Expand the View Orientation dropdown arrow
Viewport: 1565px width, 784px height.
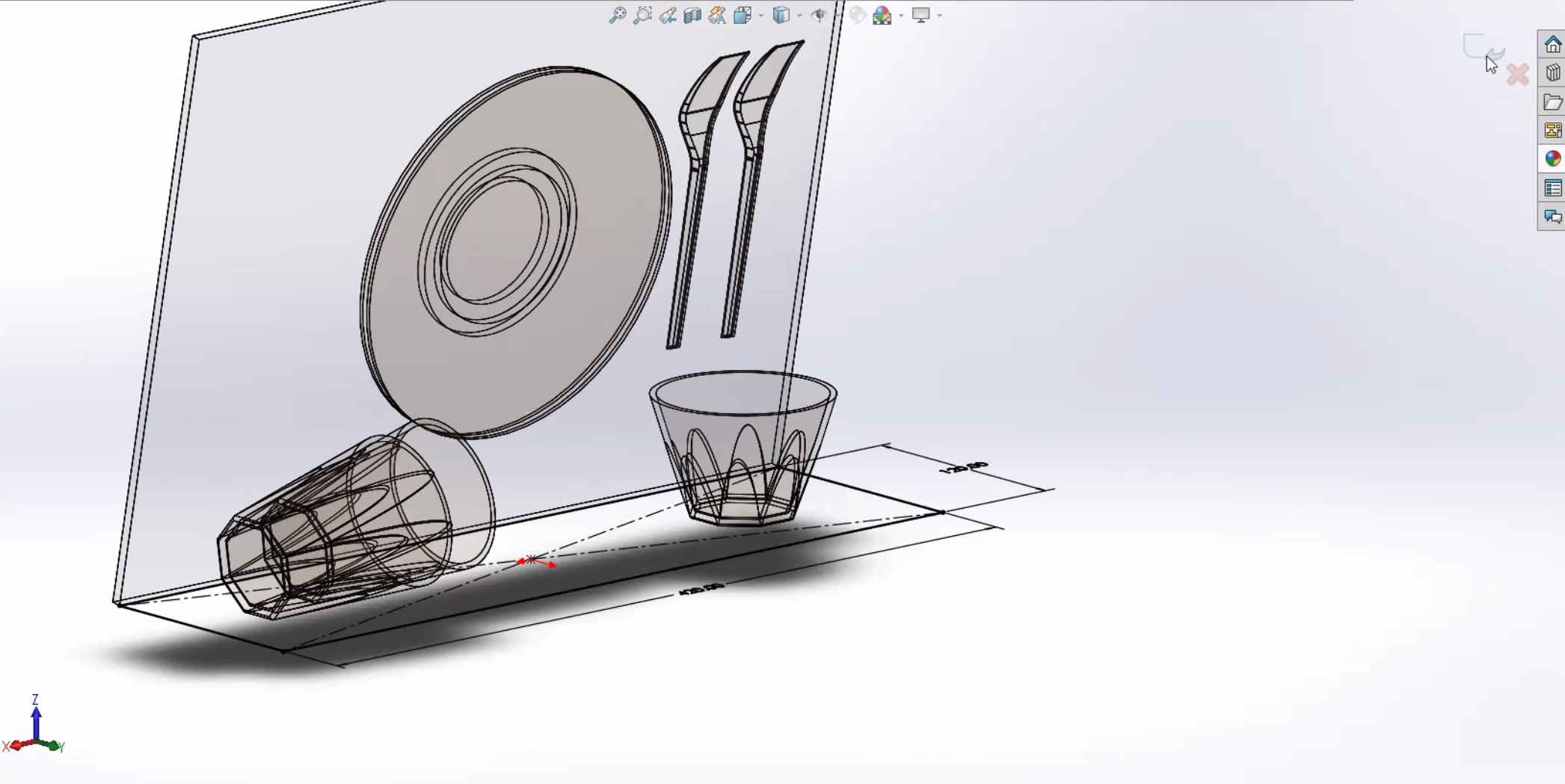pos(761,16)
